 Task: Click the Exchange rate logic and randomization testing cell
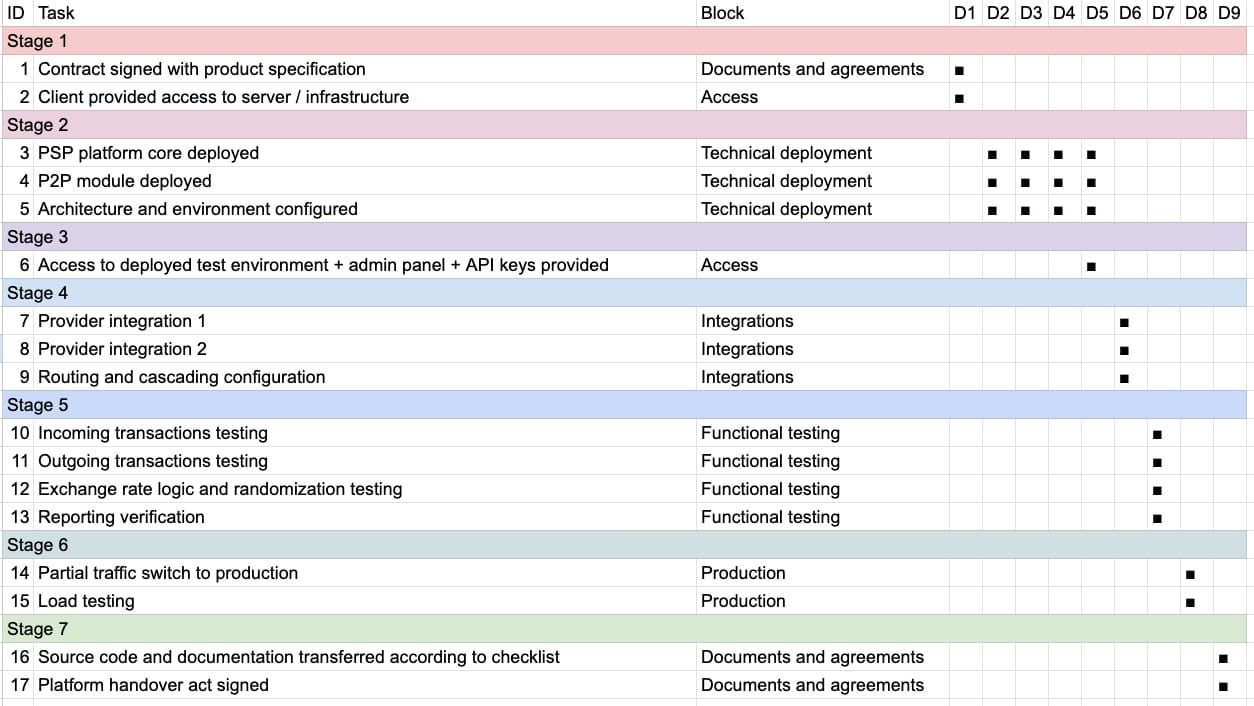pyautogui.click(x=220, y=489)
